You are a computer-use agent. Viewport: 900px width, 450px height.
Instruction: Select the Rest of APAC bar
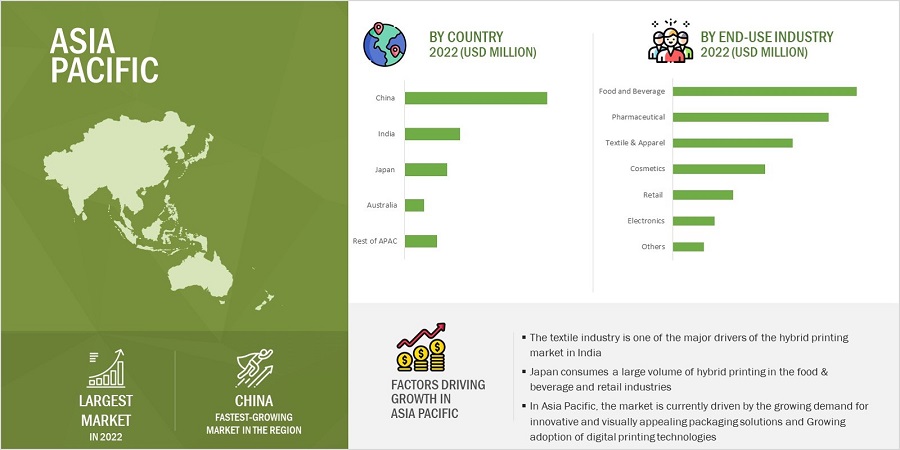421,241
